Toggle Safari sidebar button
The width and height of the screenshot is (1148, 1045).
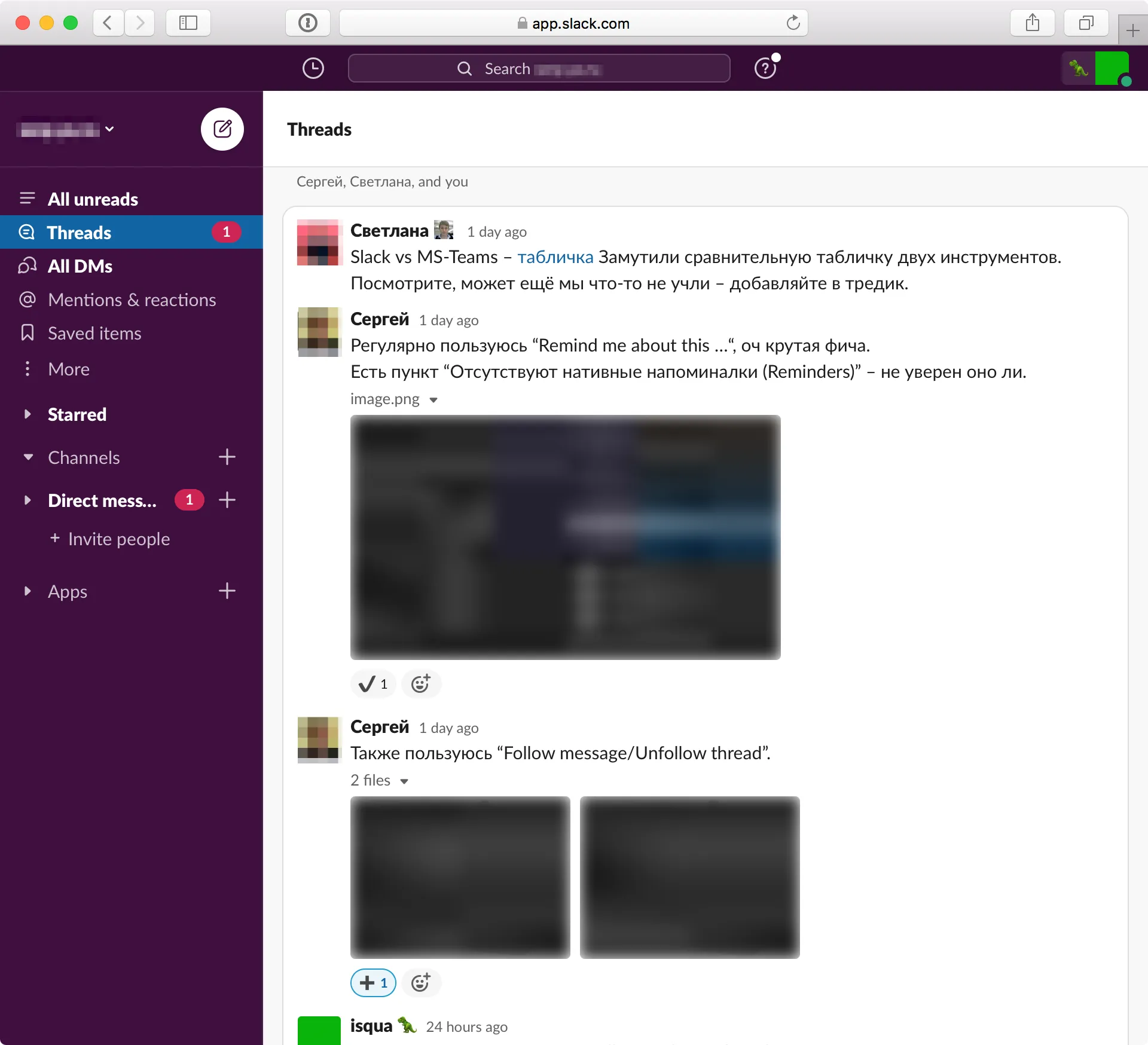point(188,23)
